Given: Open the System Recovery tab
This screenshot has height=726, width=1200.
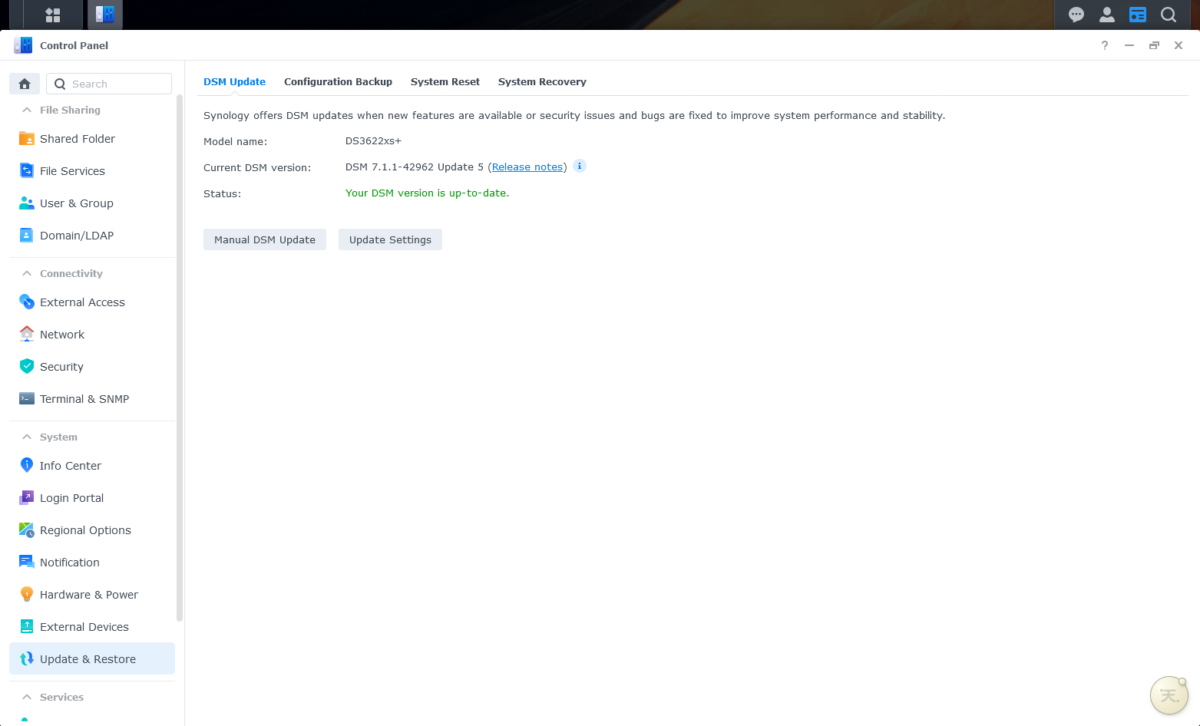Looking at the screenshot, I should pos(542,81).
